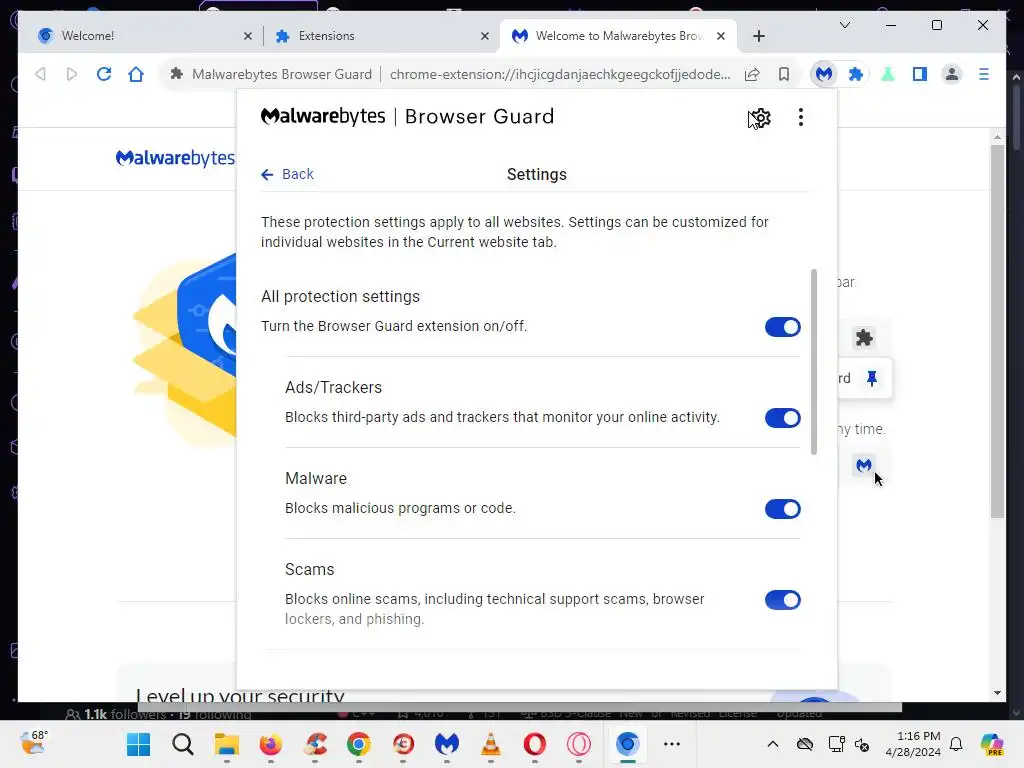Screen dimensions: 1024x768
Task: Expand the tab search dropdown arrow
Action: pos(844,25)
